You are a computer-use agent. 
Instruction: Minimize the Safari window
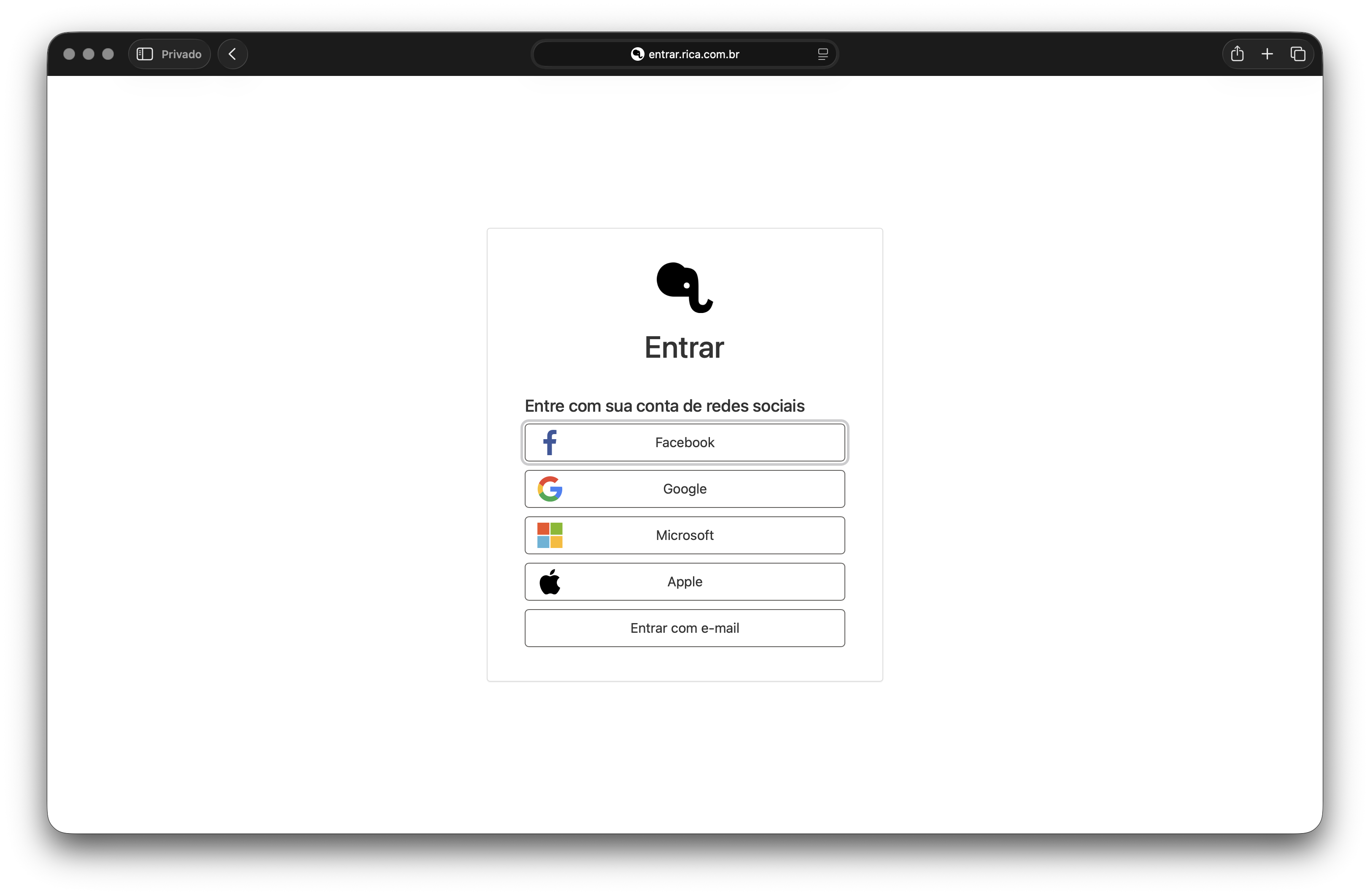(89, 54)
